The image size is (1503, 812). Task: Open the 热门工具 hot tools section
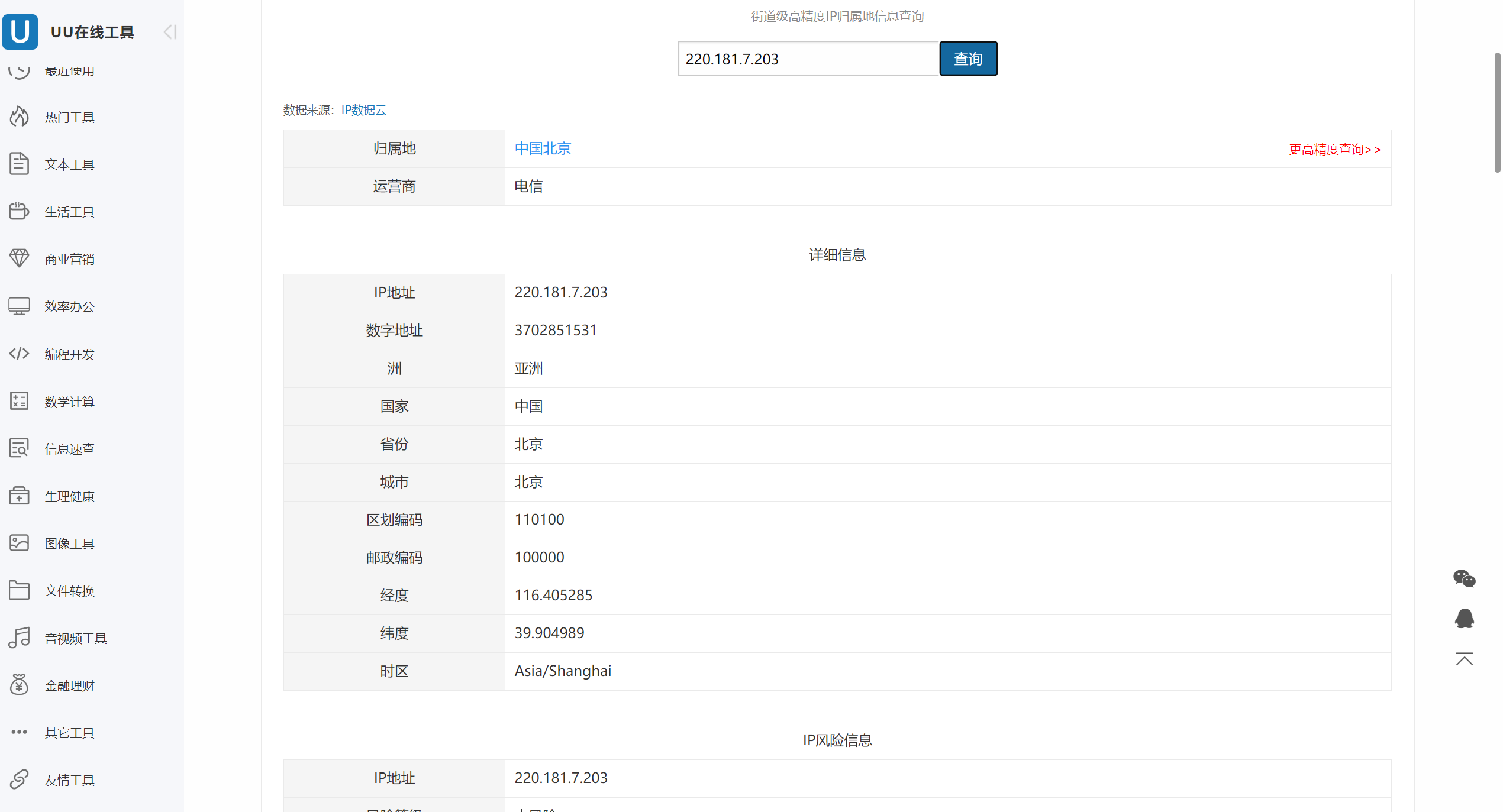point(69,117)
